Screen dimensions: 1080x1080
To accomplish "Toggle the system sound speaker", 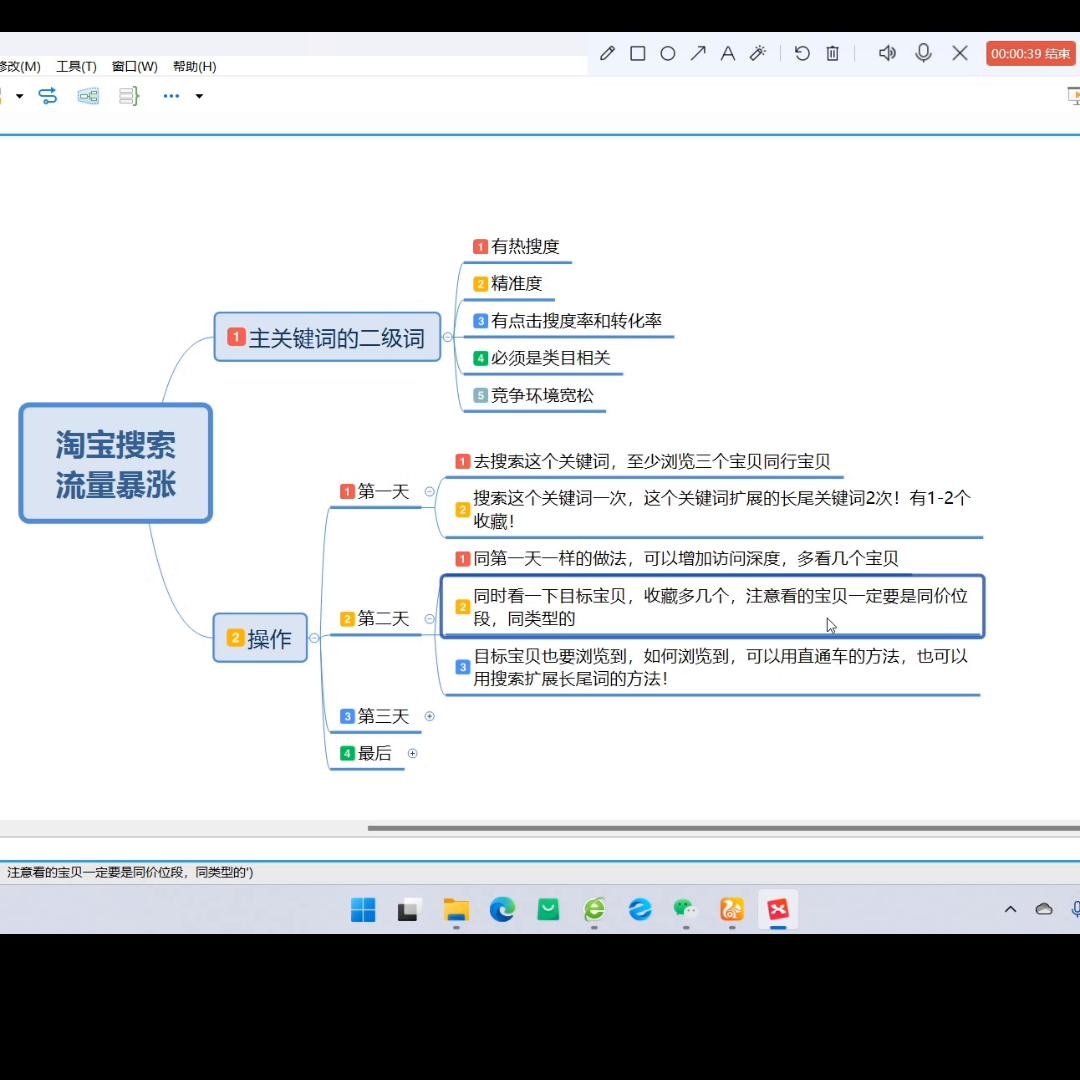I will click(887, 53).
